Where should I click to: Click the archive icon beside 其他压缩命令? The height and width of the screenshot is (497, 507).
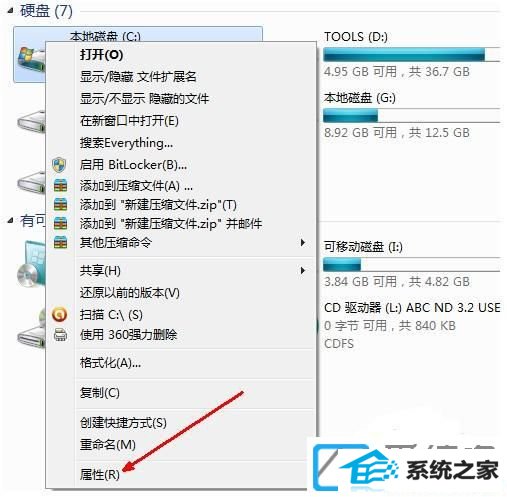pyautogui.click(x=60, y=242)
